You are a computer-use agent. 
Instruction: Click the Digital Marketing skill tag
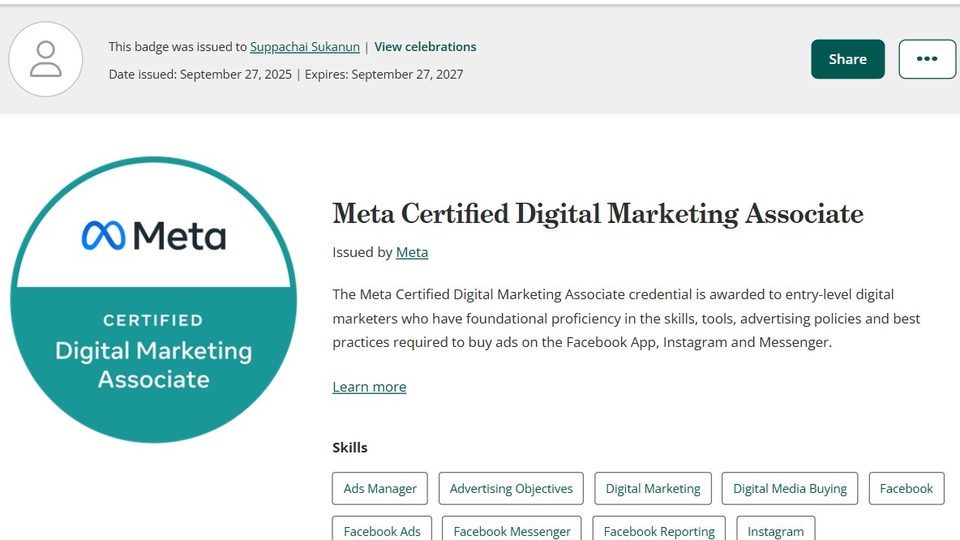(x=653, y=489)
